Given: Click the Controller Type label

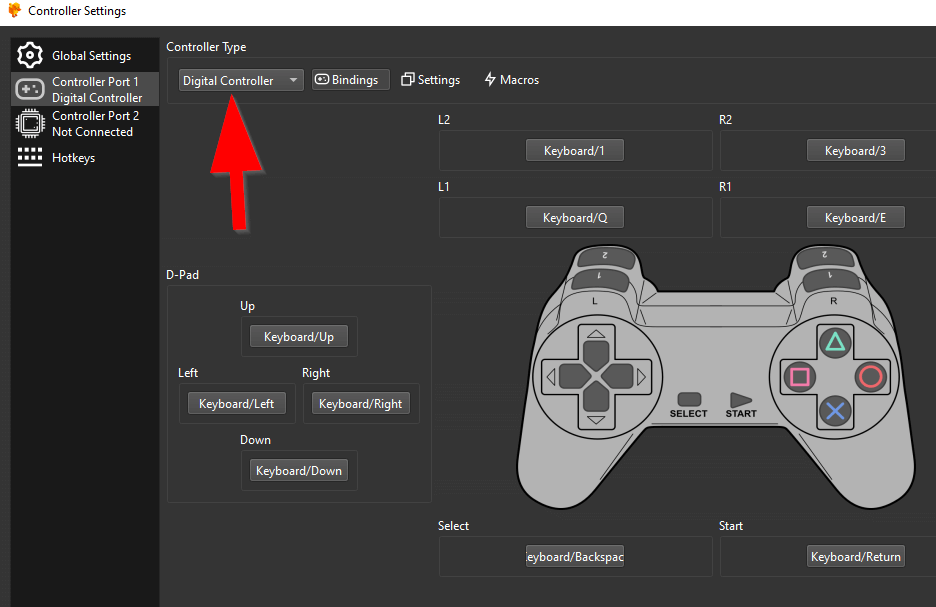Looking at the screenshot, I should [x=206, y=47].
